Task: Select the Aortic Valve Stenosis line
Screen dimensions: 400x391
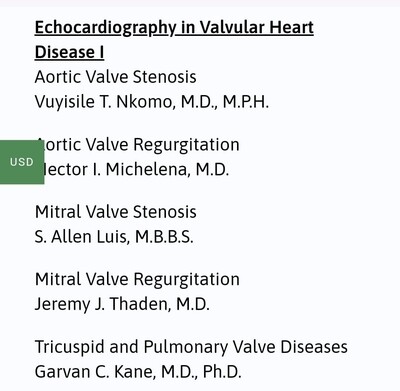Action: [115, 77]
